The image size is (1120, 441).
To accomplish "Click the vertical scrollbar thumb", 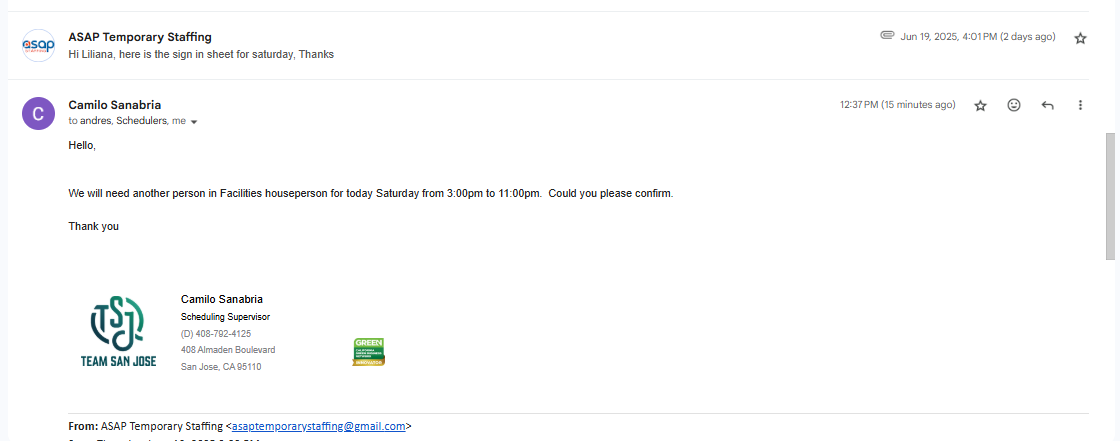I will click(1110, 195).
